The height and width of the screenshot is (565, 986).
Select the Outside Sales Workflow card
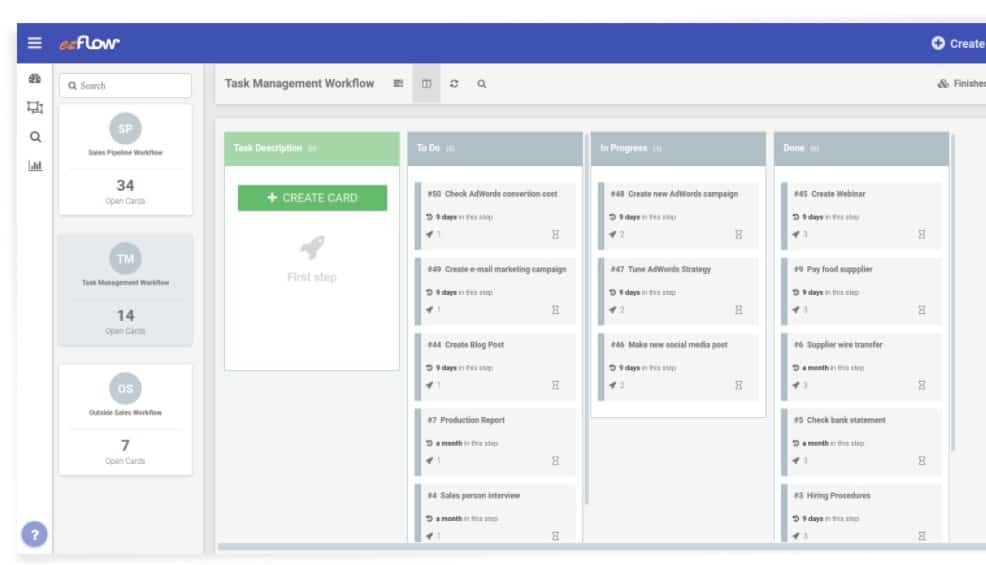[x=125, y=419]
